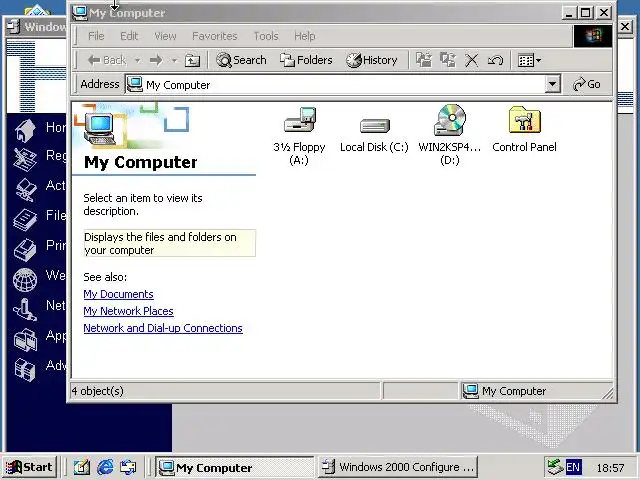Open the Tools menu

(x=266, y=36)
